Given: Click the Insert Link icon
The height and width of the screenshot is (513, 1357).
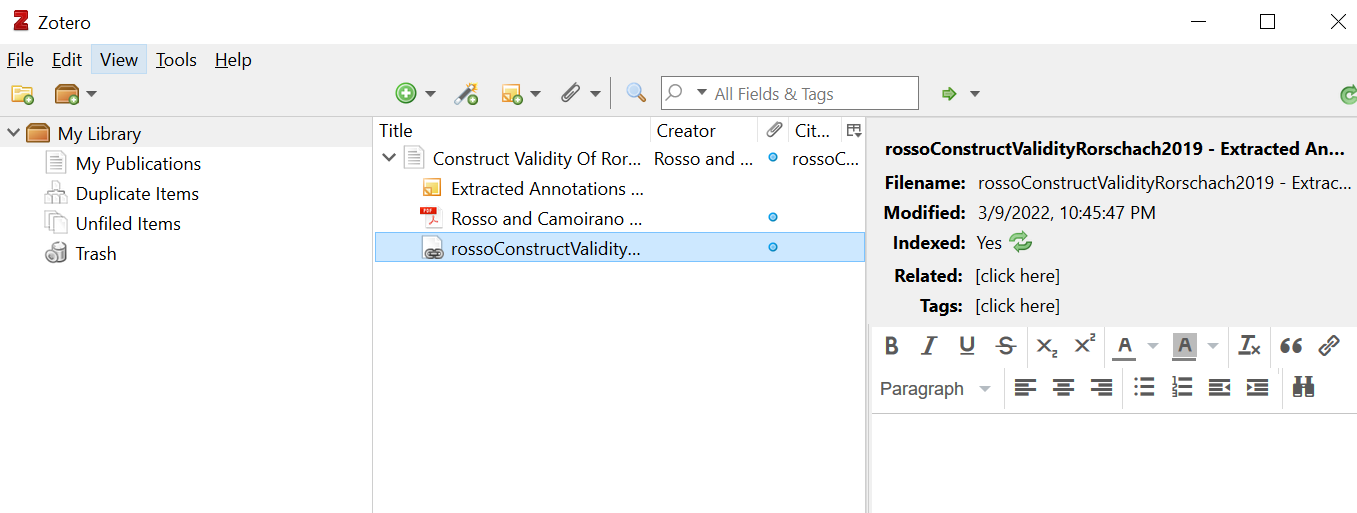Looking at the screenshot, I should [x=1329, y=345].
